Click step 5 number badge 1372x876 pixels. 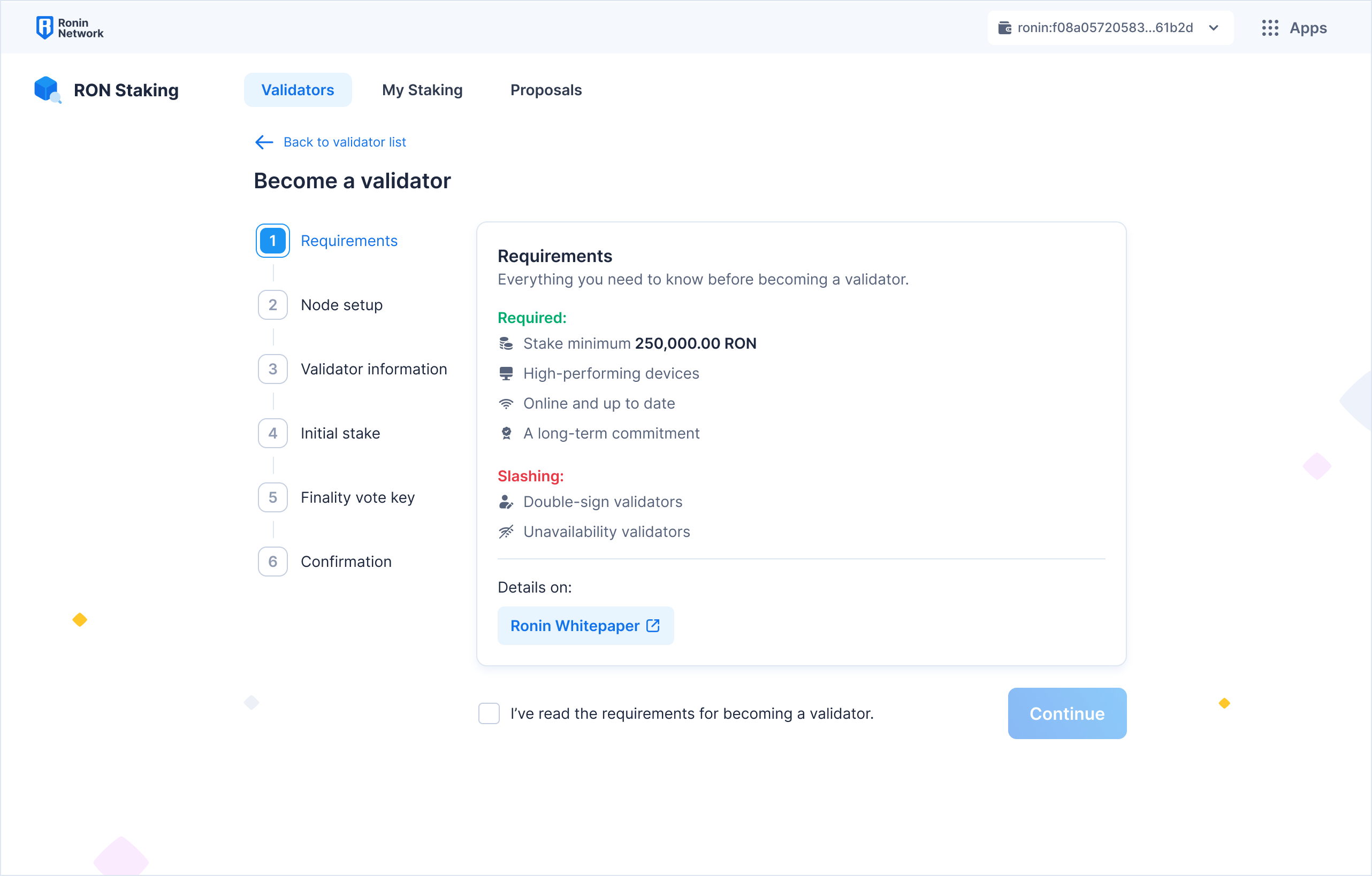(272, 497)
